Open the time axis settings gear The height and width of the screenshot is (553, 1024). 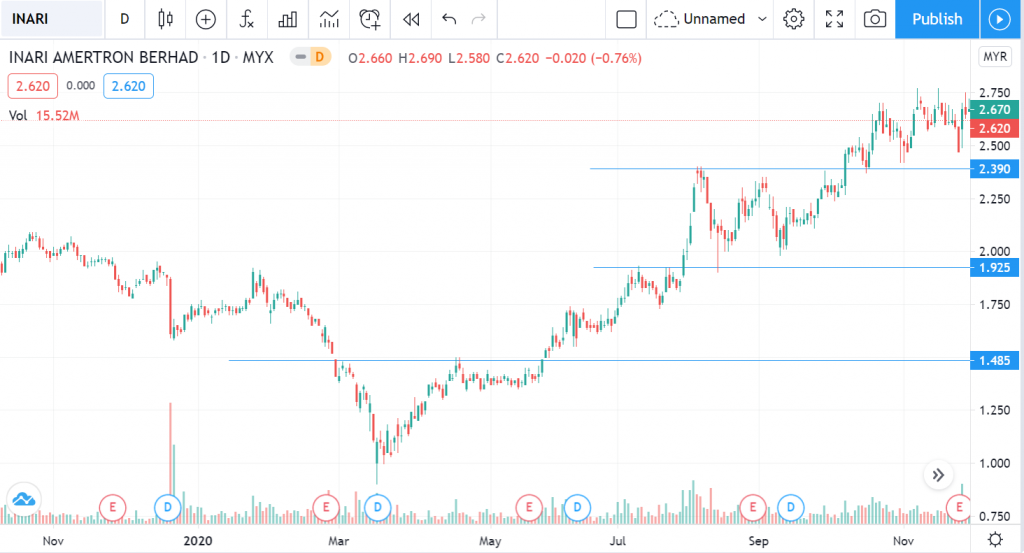click(995, 539)
